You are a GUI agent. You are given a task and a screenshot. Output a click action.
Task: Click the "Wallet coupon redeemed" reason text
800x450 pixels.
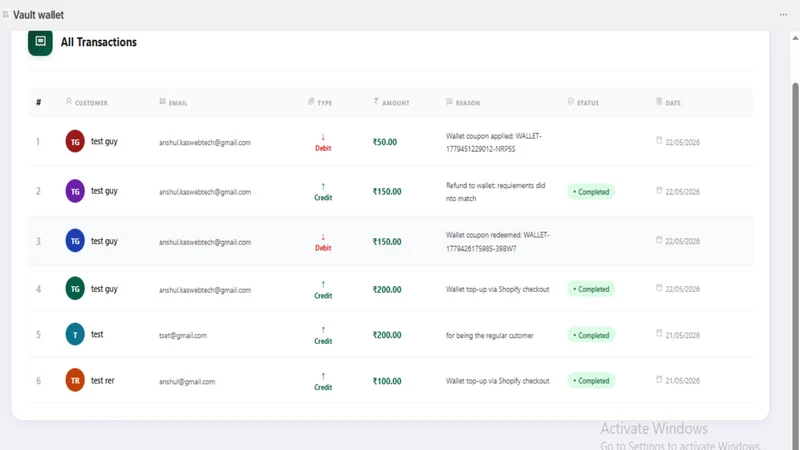[x=497, y=242]
